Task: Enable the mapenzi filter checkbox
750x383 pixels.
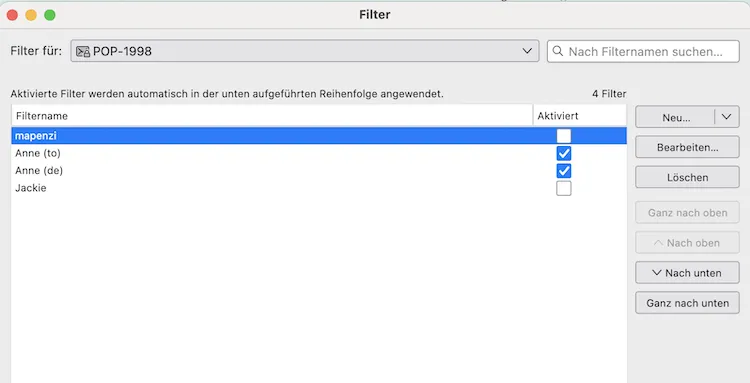Action: [x=563, y=136]
